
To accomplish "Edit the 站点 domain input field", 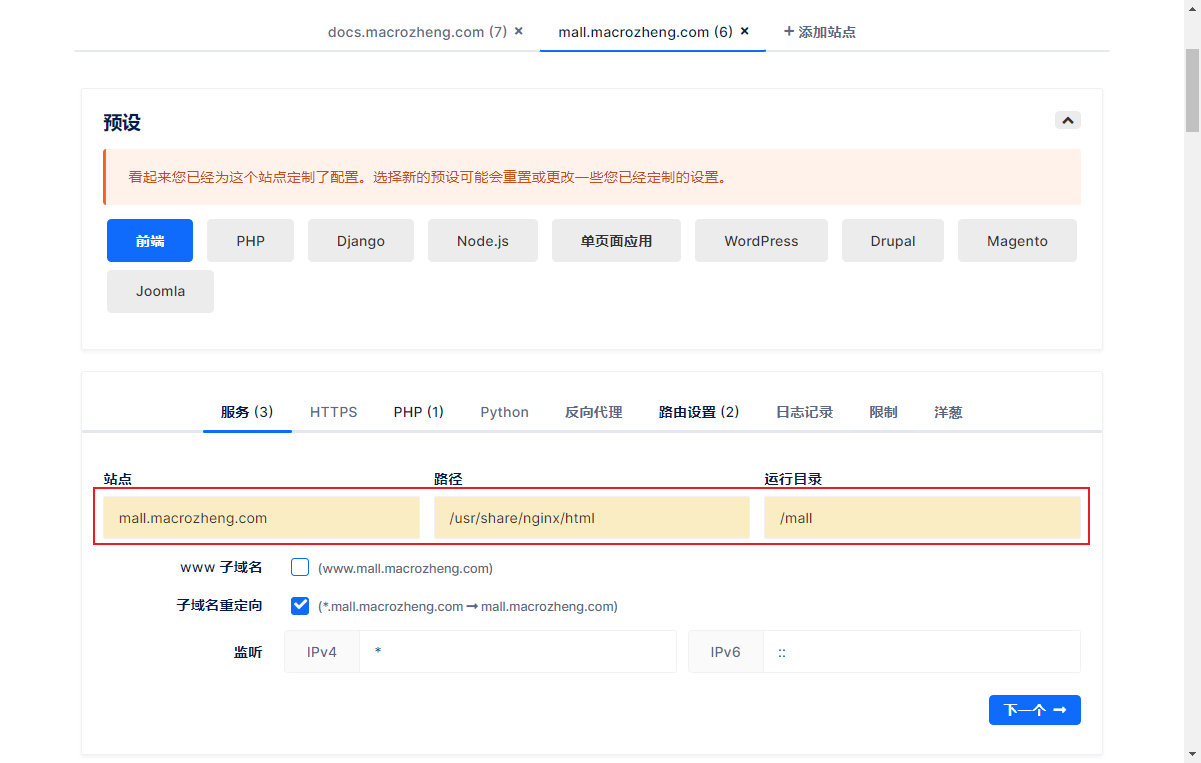I will coord(261,518).
